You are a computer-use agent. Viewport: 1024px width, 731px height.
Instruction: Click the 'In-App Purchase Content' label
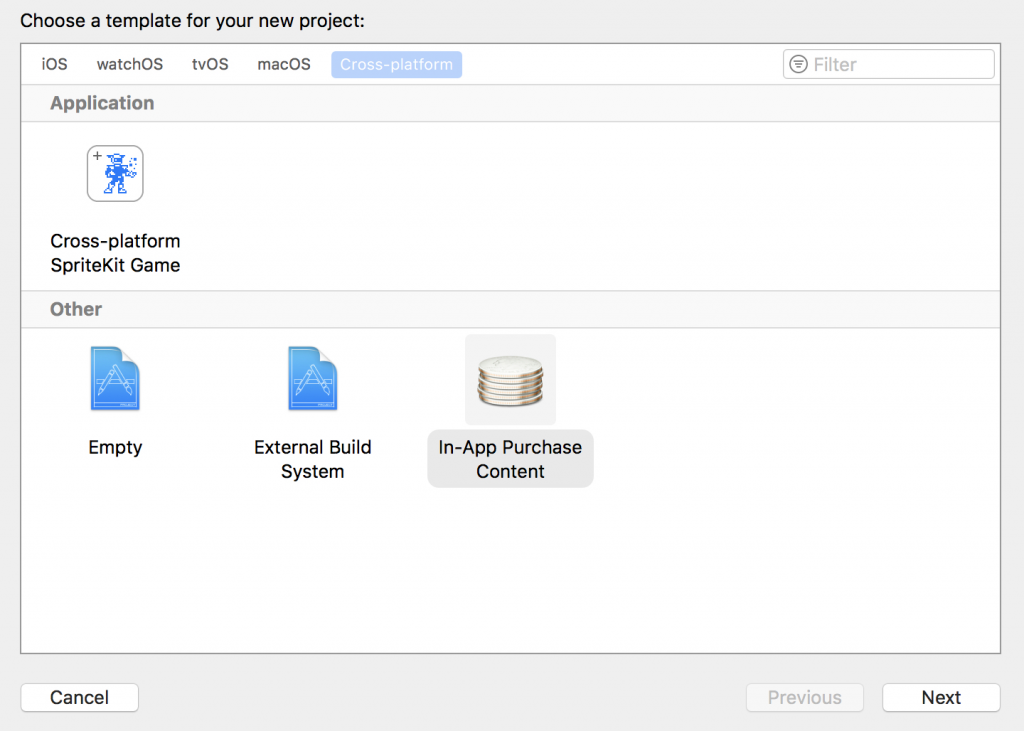pyautogui.click(x=510, y=459)
